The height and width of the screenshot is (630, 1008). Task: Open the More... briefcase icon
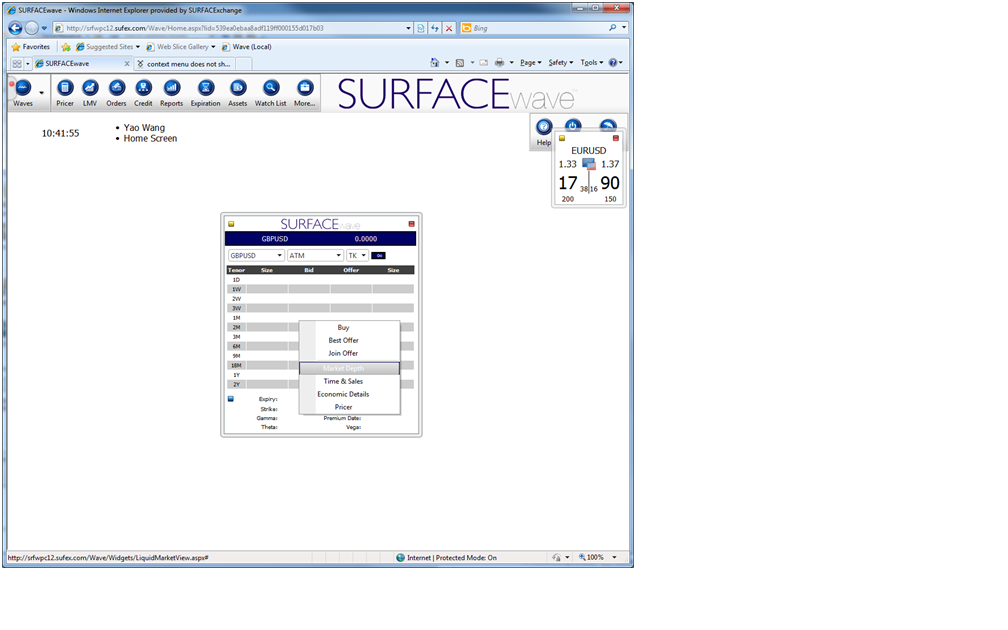pyautogui.click(x=305, y=87)
